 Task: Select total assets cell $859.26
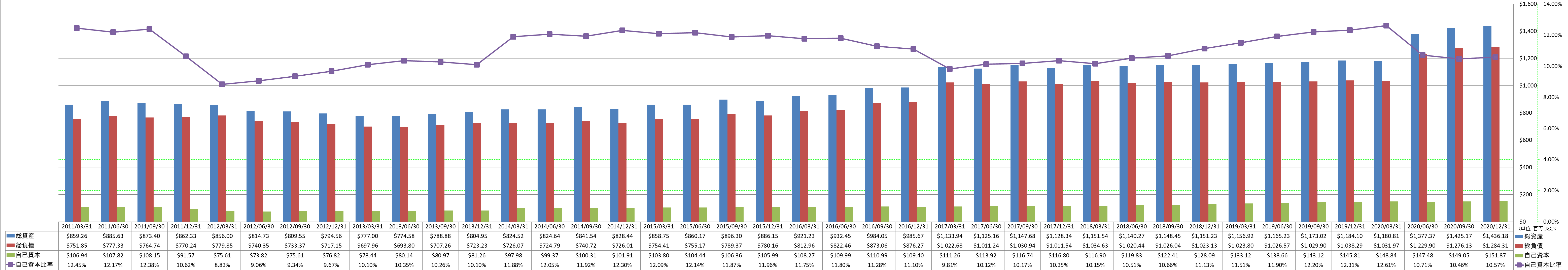tap(77, 236)
